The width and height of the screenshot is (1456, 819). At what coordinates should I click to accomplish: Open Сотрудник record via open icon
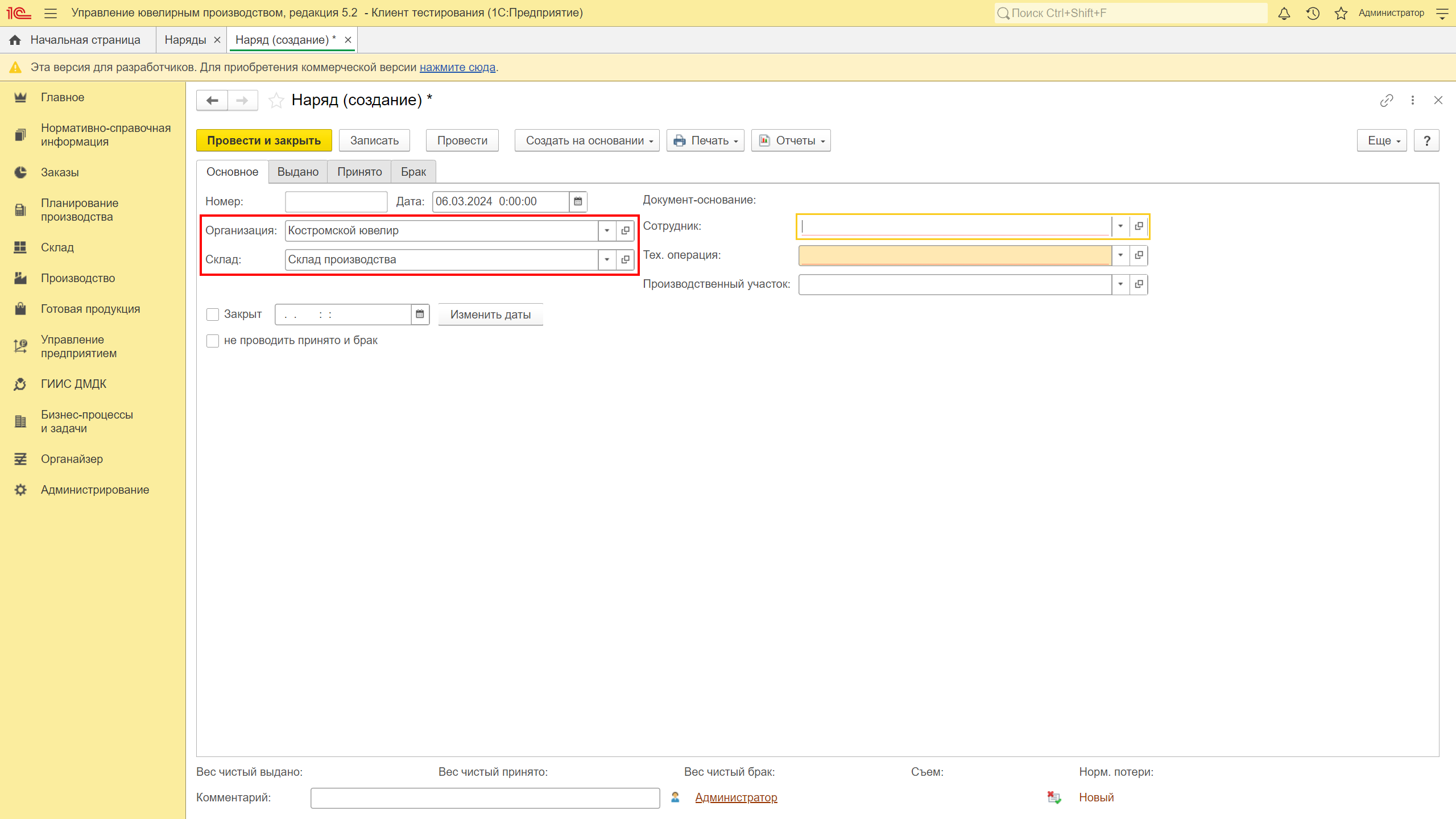(x=1139, y=226)
